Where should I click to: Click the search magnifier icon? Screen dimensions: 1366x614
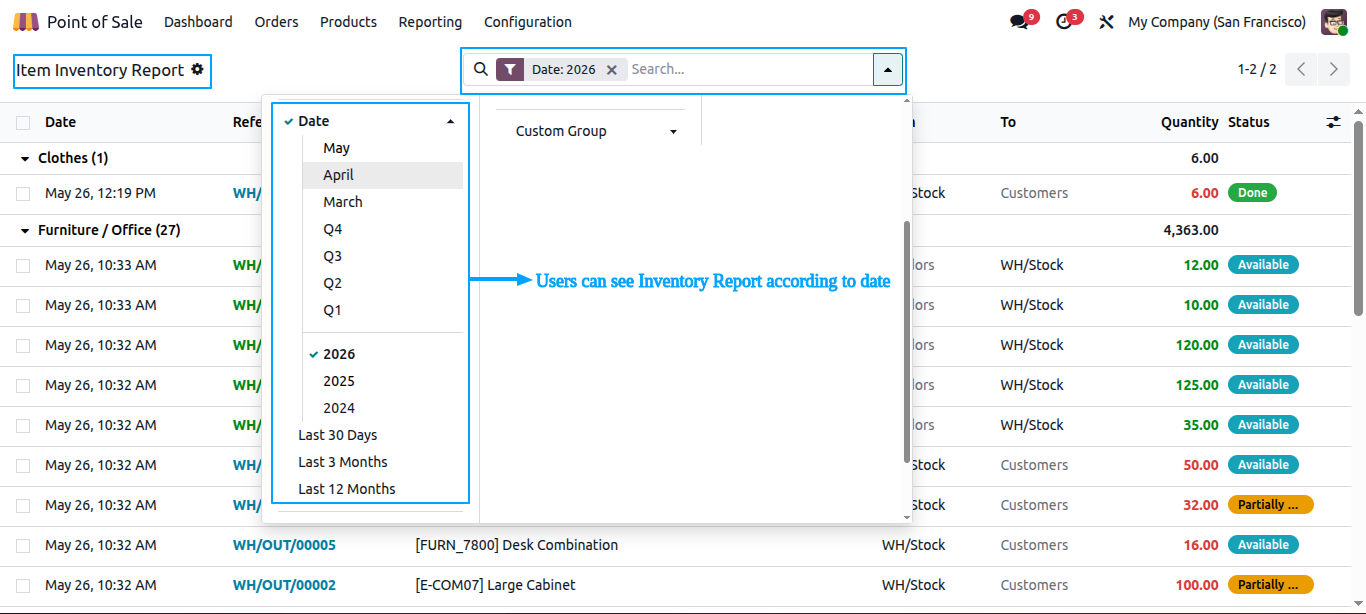pyautogui.click(x=481, y=69)
